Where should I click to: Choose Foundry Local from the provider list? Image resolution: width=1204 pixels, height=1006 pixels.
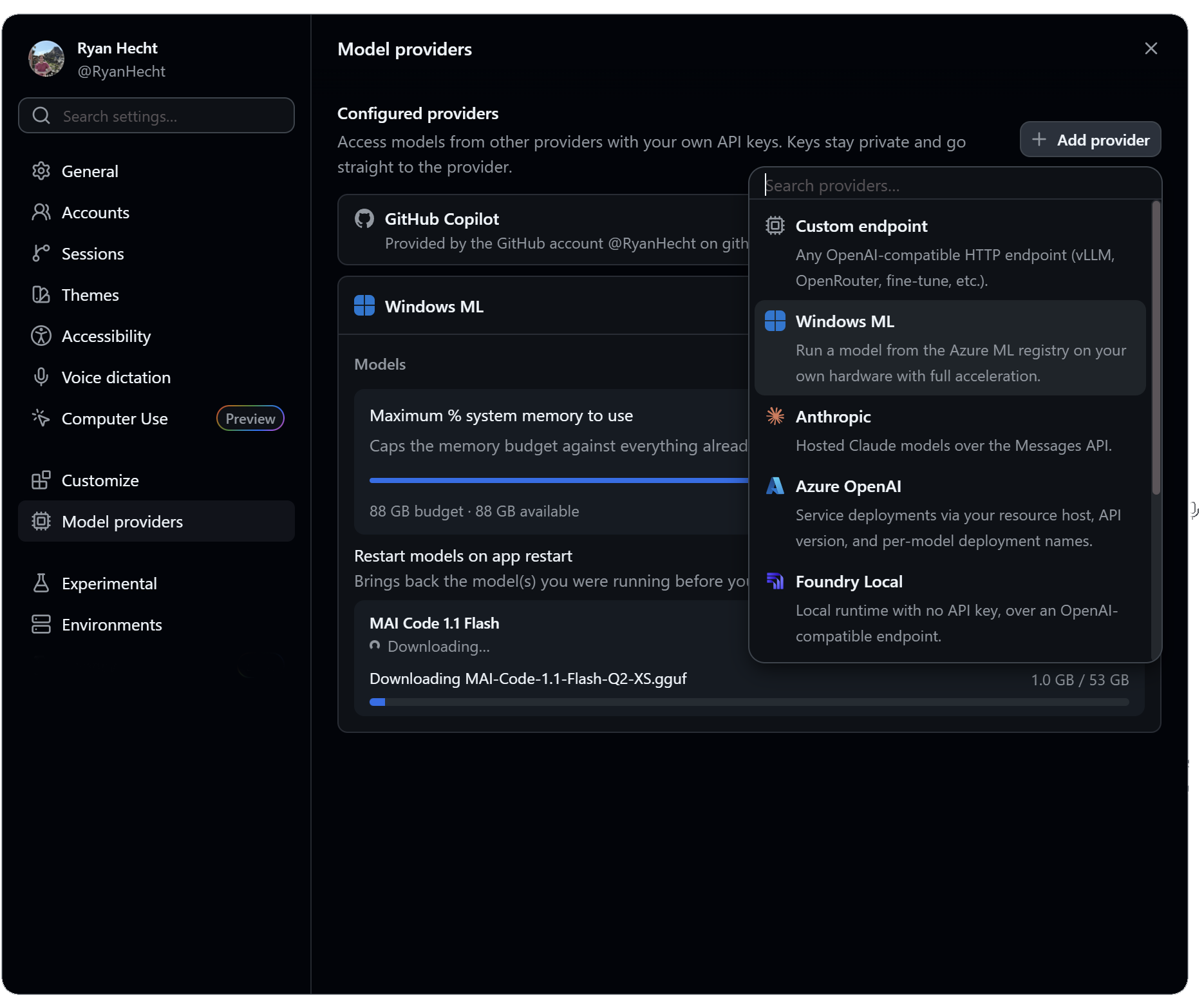950,608
